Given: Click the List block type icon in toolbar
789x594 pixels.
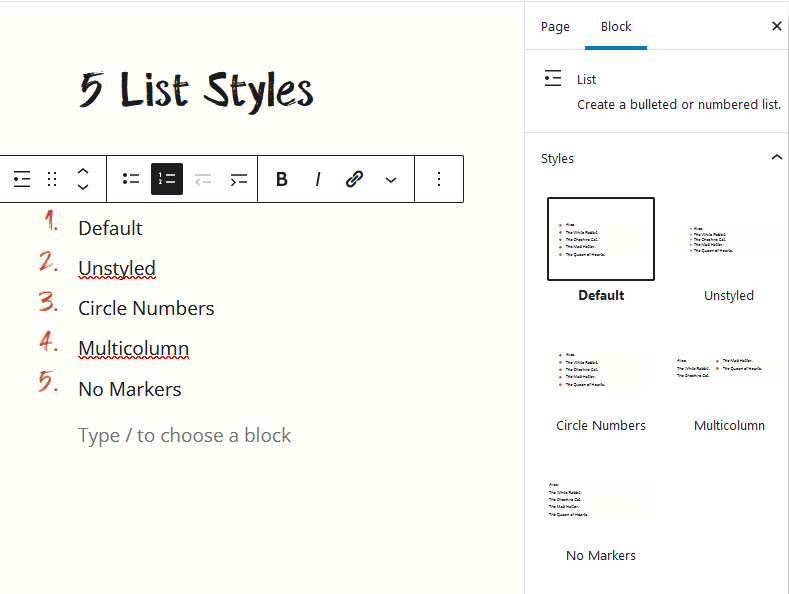Looking at the screenshot, I should pos(22,179).
